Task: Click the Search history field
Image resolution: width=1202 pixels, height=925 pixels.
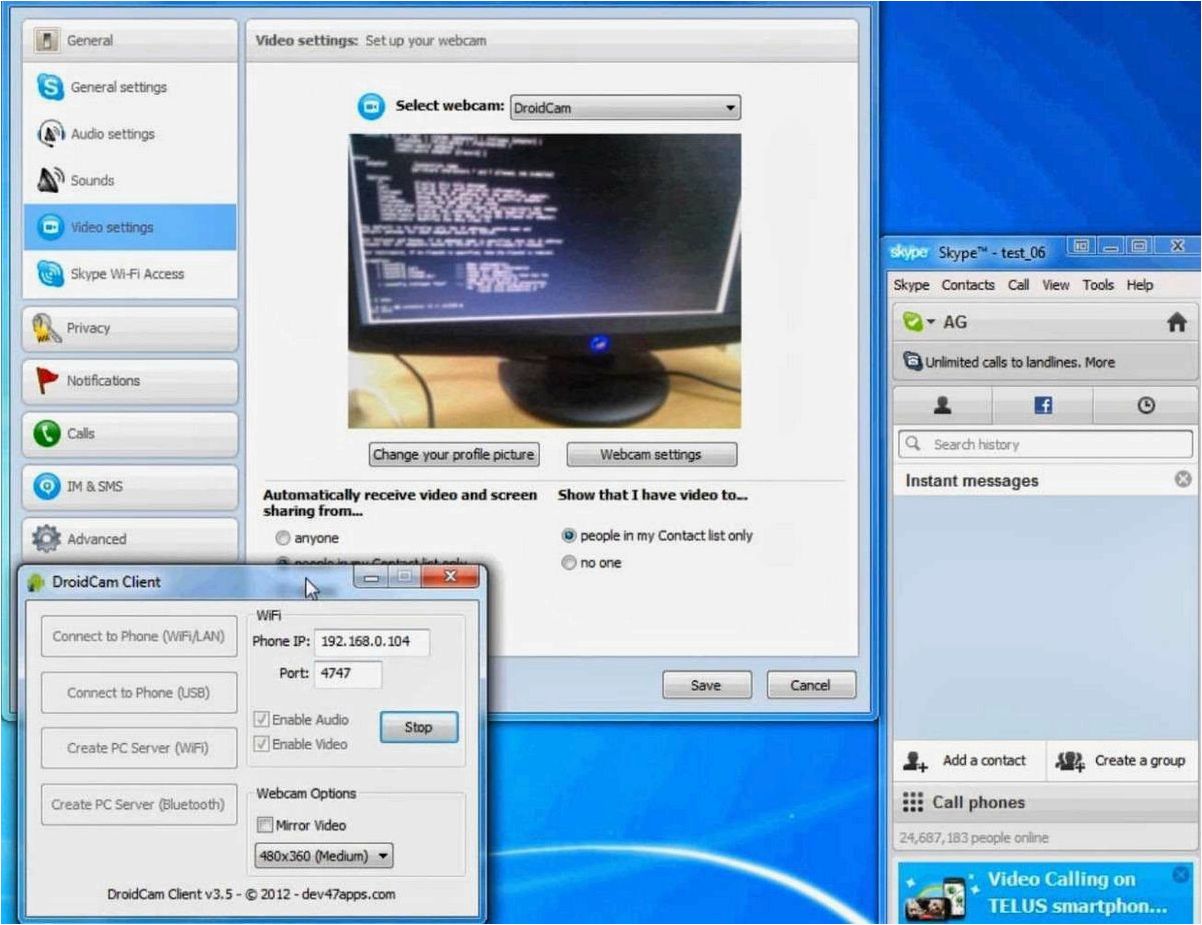Action: pyautogui.click(x=1045, y=444)
